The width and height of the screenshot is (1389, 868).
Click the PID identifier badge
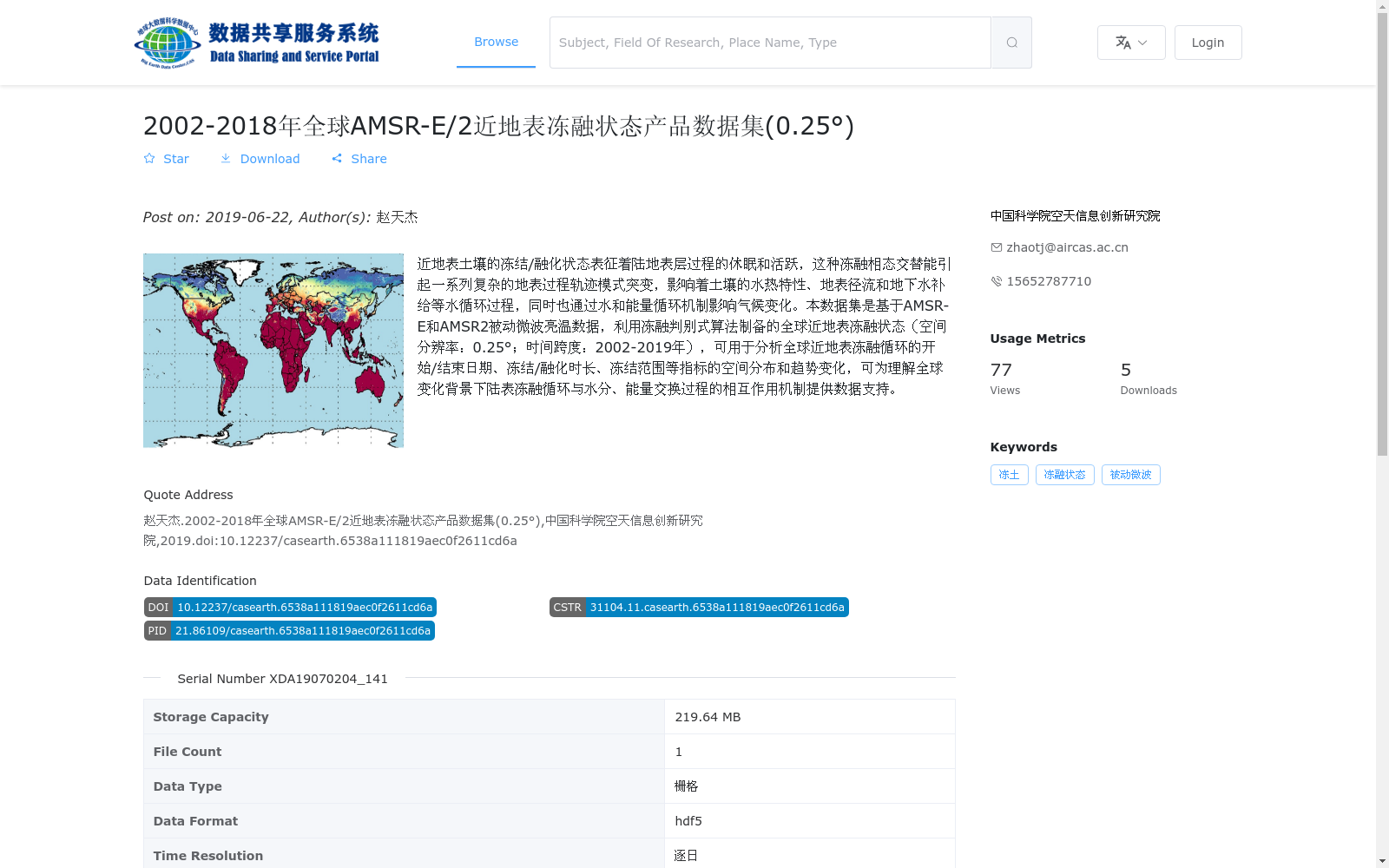pos(289,631)
